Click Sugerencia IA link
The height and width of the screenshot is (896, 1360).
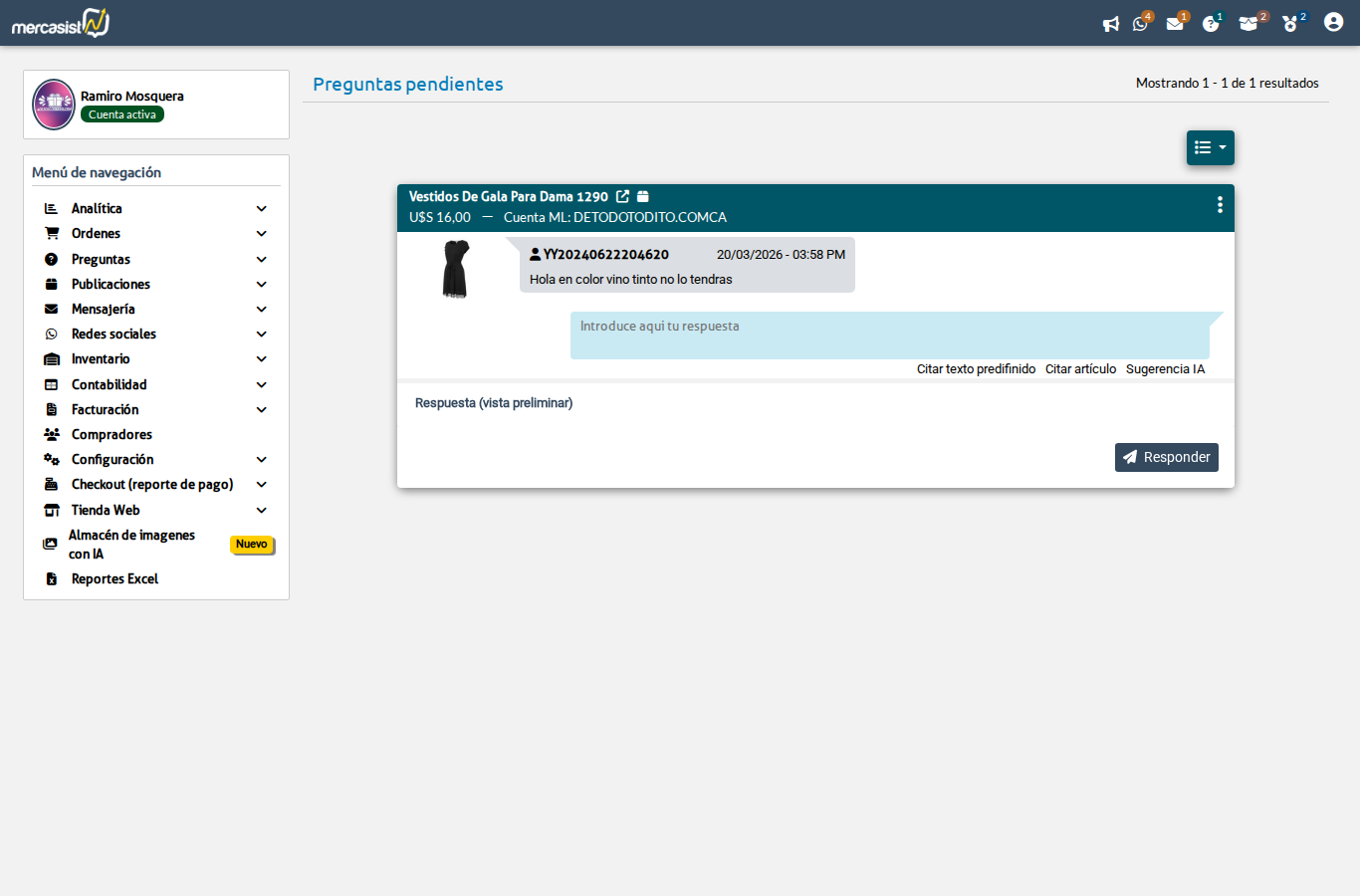click(x=1165, y=369)
